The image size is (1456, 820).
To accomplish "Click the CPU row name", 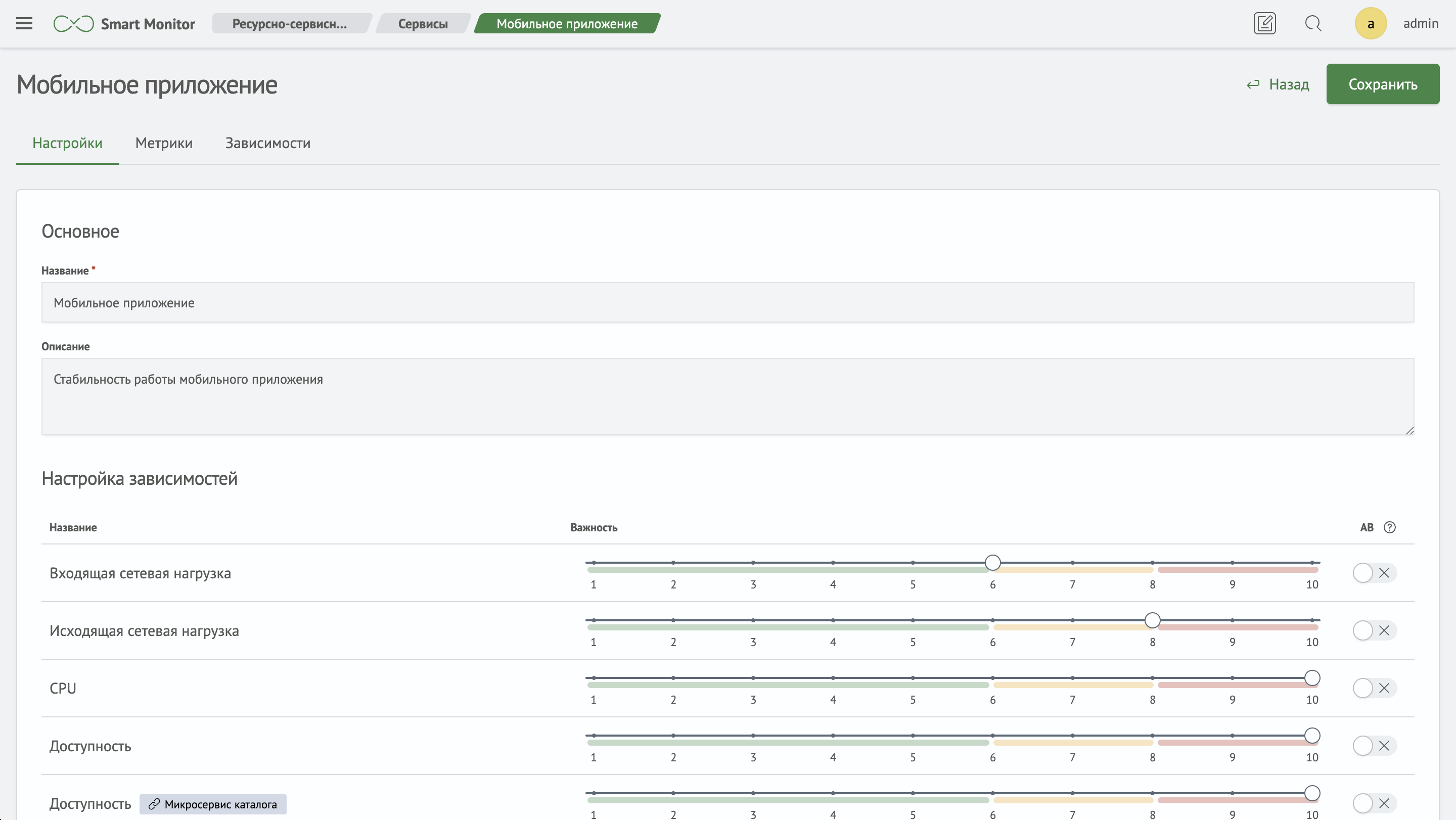I will pyautogui.click(x=63, y=689).
